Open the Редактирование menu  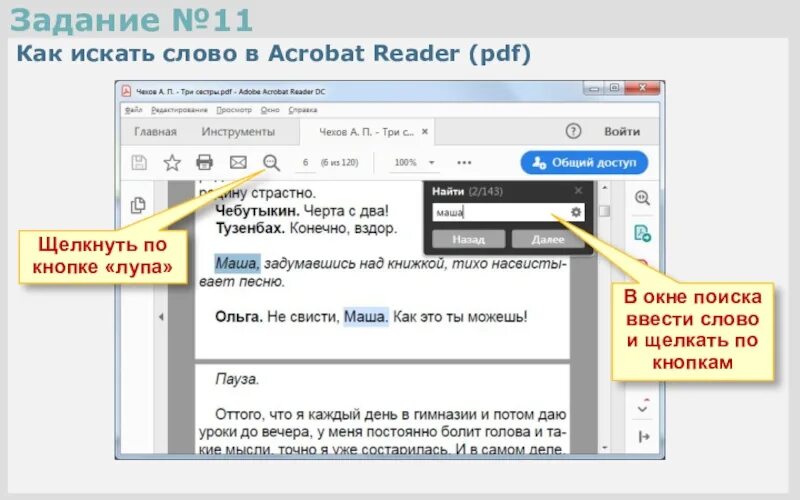pos(179,110)
